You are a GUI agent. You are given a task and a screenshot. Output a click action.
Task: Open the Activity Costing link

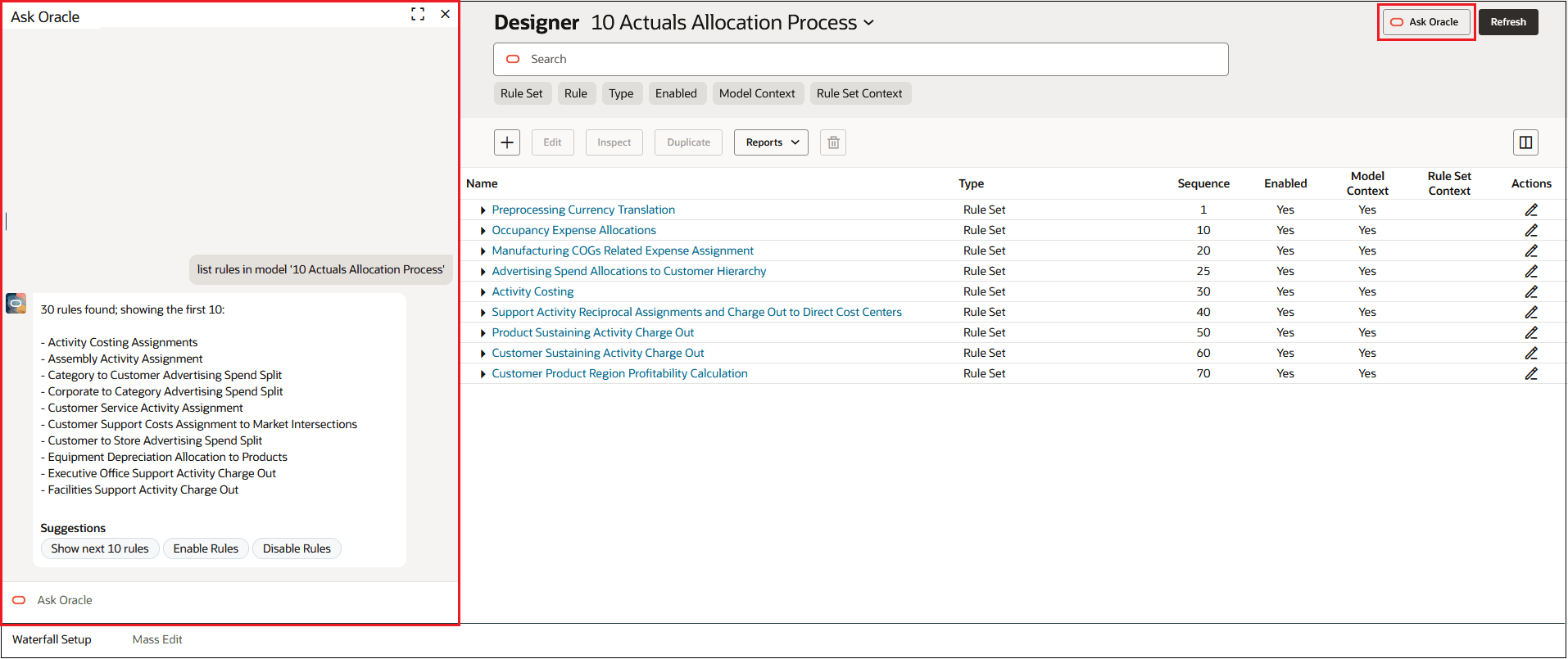tap(532, 291)
